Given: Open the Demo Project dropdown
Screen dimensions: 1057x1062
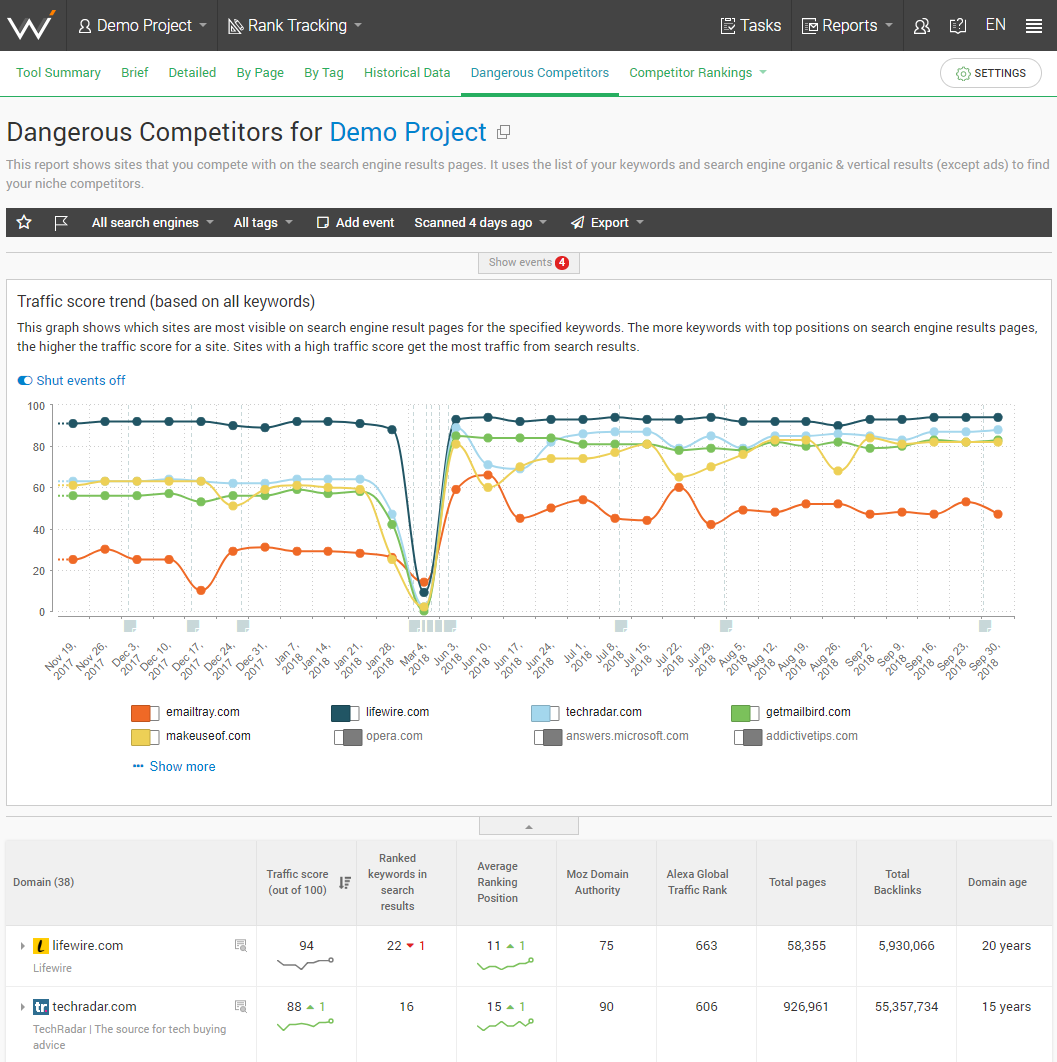Looking at the screenshot, I should pos(142,26).
